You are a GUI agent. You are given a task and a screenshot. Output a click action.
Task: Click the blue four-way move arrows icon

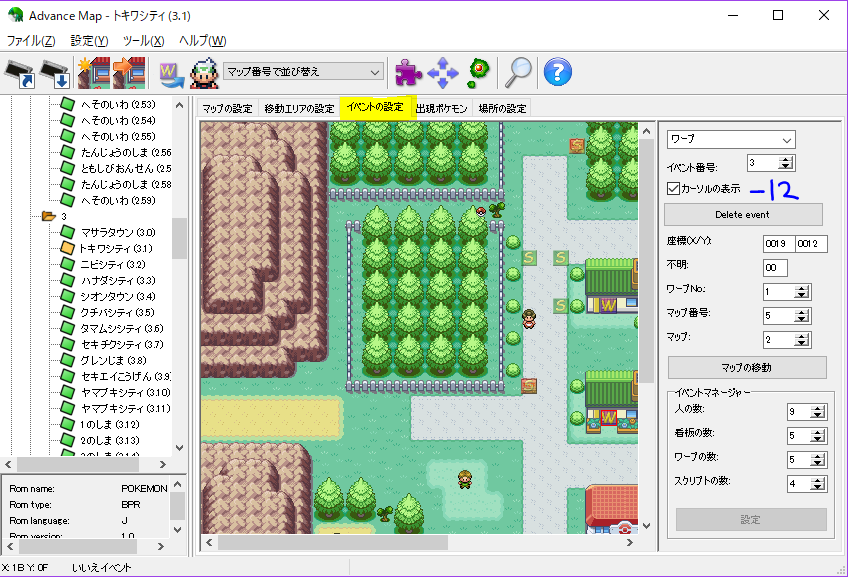click(x=443, y=72)
